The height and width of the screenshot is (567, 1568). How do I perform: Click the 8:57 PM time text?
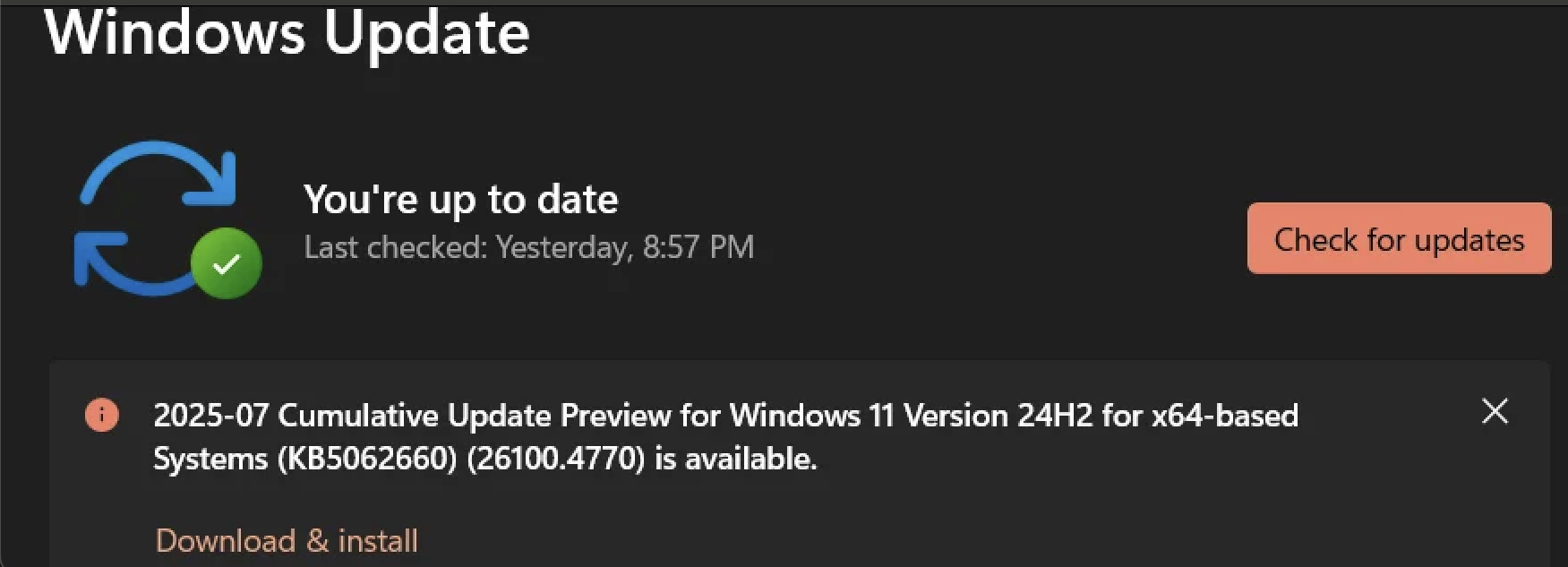(698, 247)
